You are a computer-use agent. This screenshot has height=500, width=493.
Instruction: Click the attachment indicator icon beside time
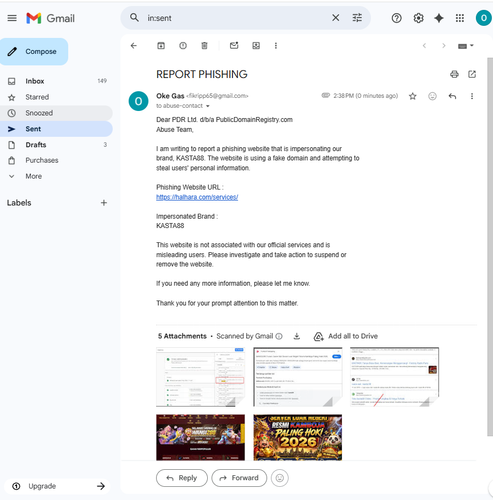tap(325, 96)
